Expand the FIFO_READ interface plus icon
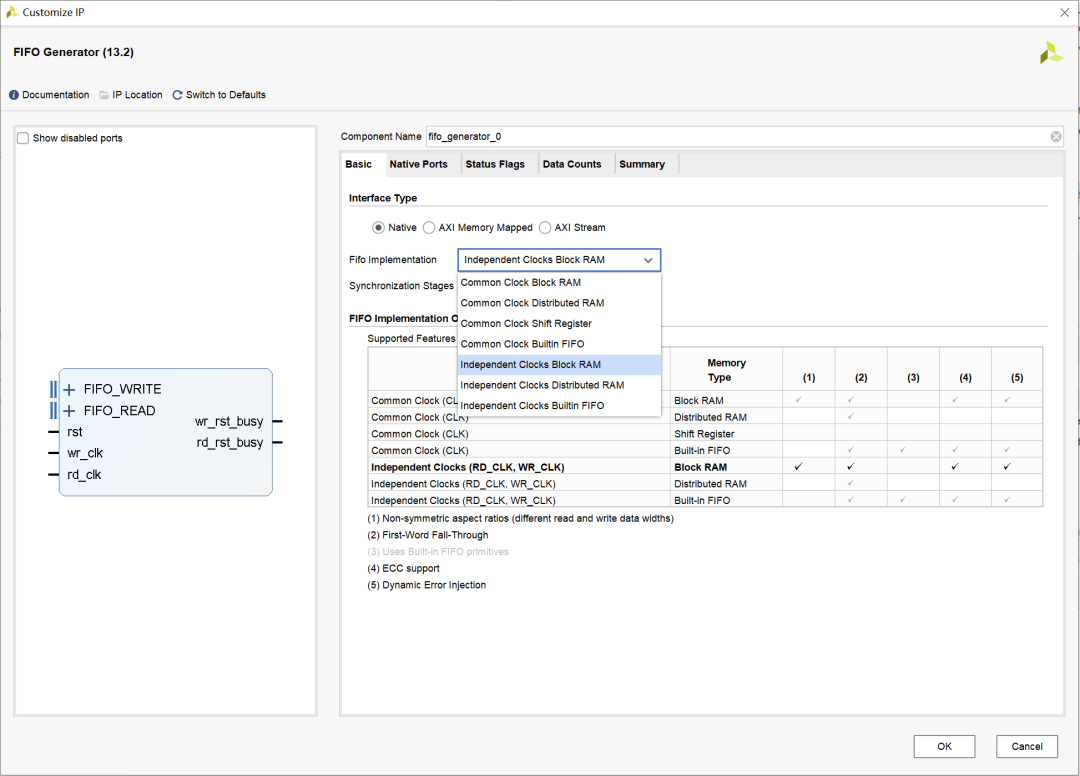This screenshot has height=776, width=1080. [x=69, y=411]
